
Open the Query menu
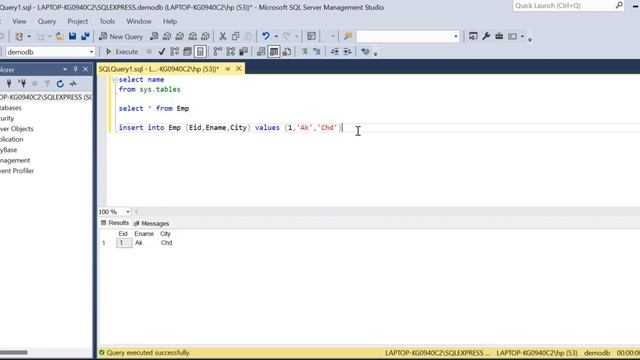(47, 21)
